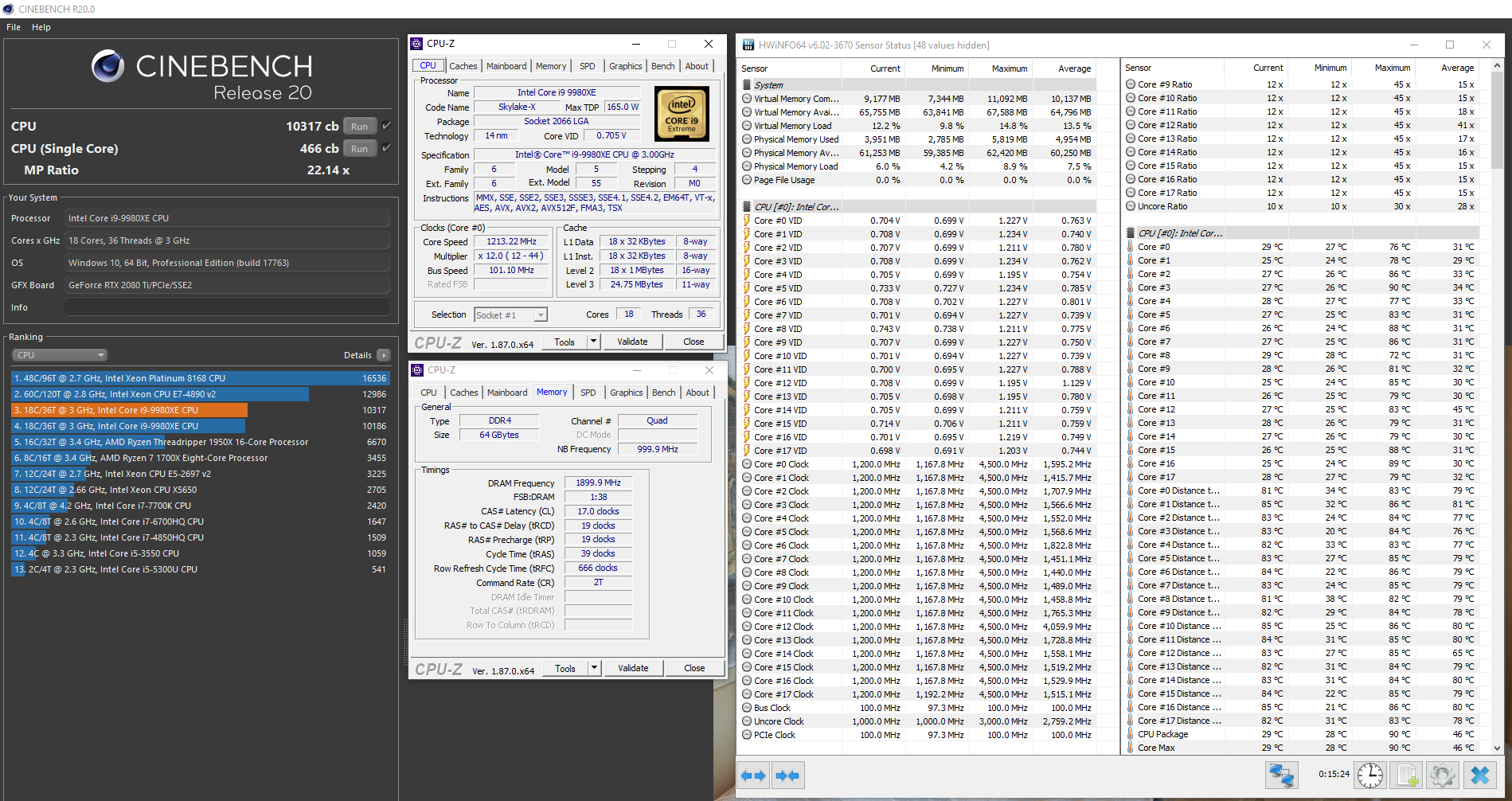1512x801 pixels.
Task: Click the clock icon beside Core #9 Ratio
Action: (1131, 84)
